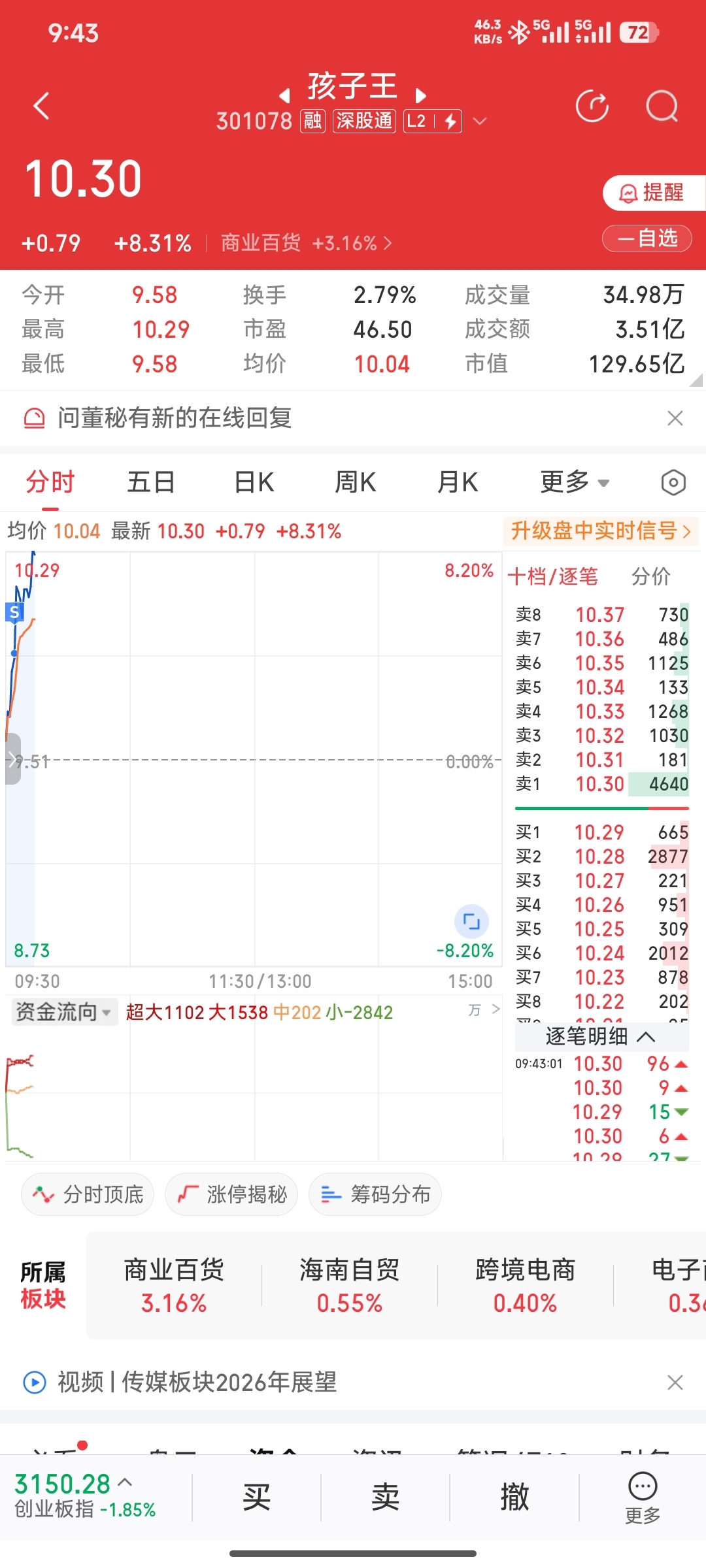The height and width of the screenshot is (1568, 706).
Task: Tap the 9:43 status bar clock
Action: (x=73, y=33)
